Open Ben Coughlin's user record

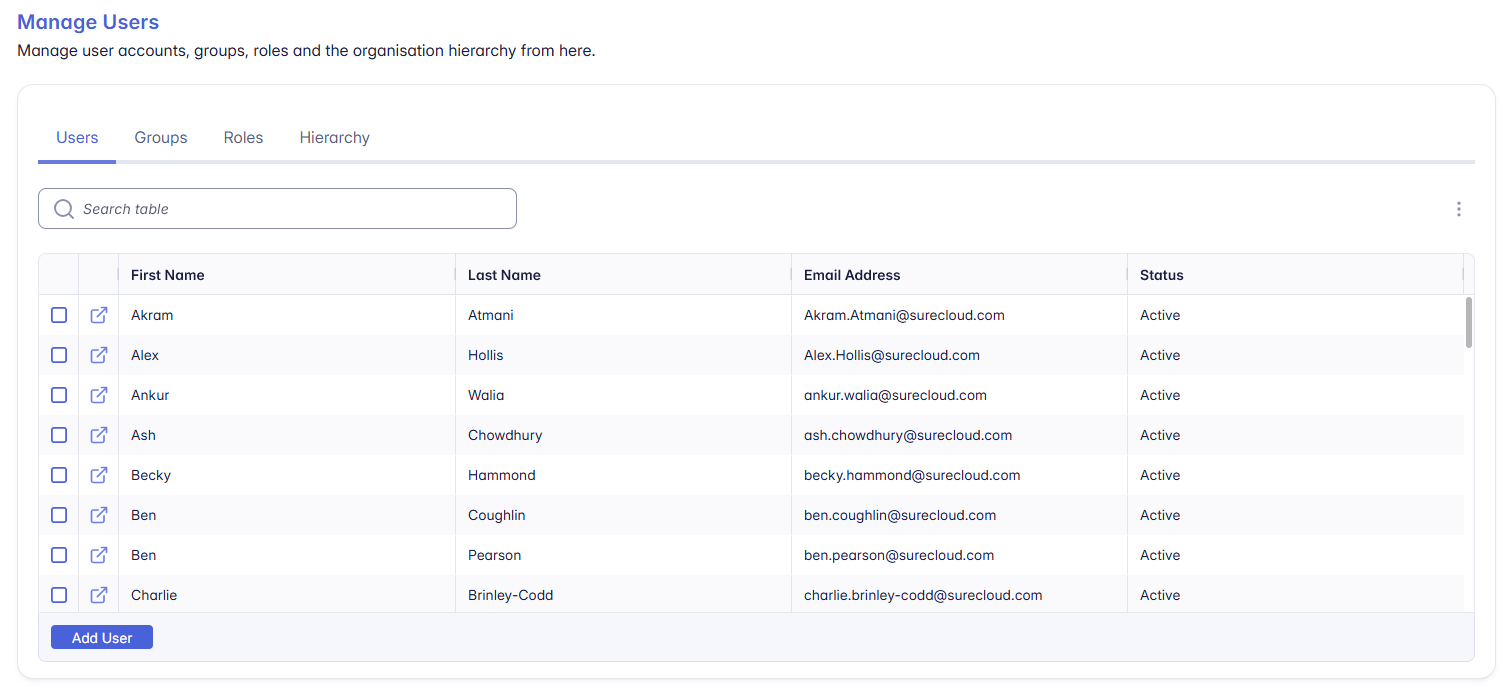click(x=98, y=514)
